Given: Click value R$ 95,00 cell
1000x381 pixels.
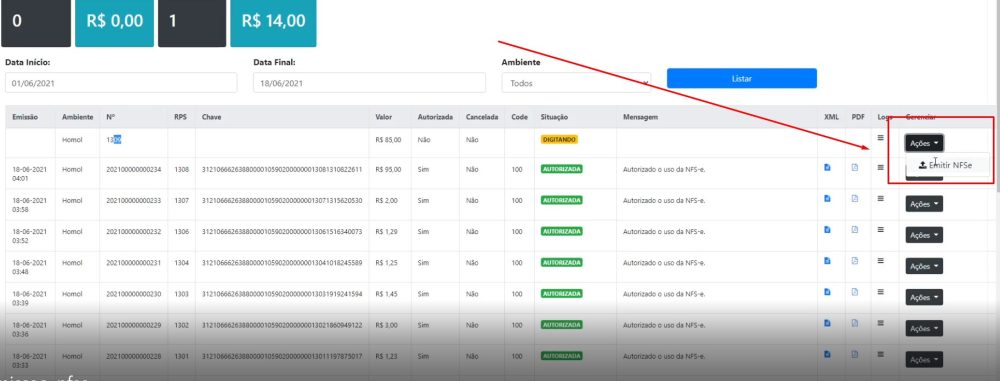Looking at the screenshot, I should click(388, 169).
